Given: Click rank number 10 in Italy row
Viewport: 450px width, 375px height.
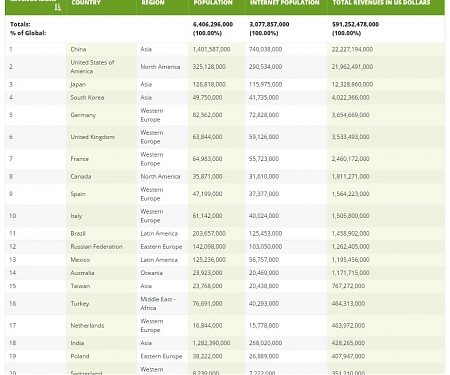Looking at the screenshot, I should [12, 216].
